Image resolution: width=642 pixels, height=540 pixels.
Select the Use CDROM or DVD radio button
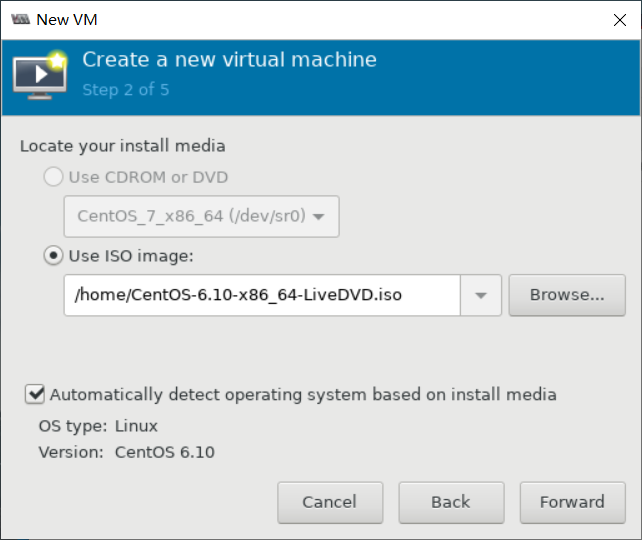53,177
